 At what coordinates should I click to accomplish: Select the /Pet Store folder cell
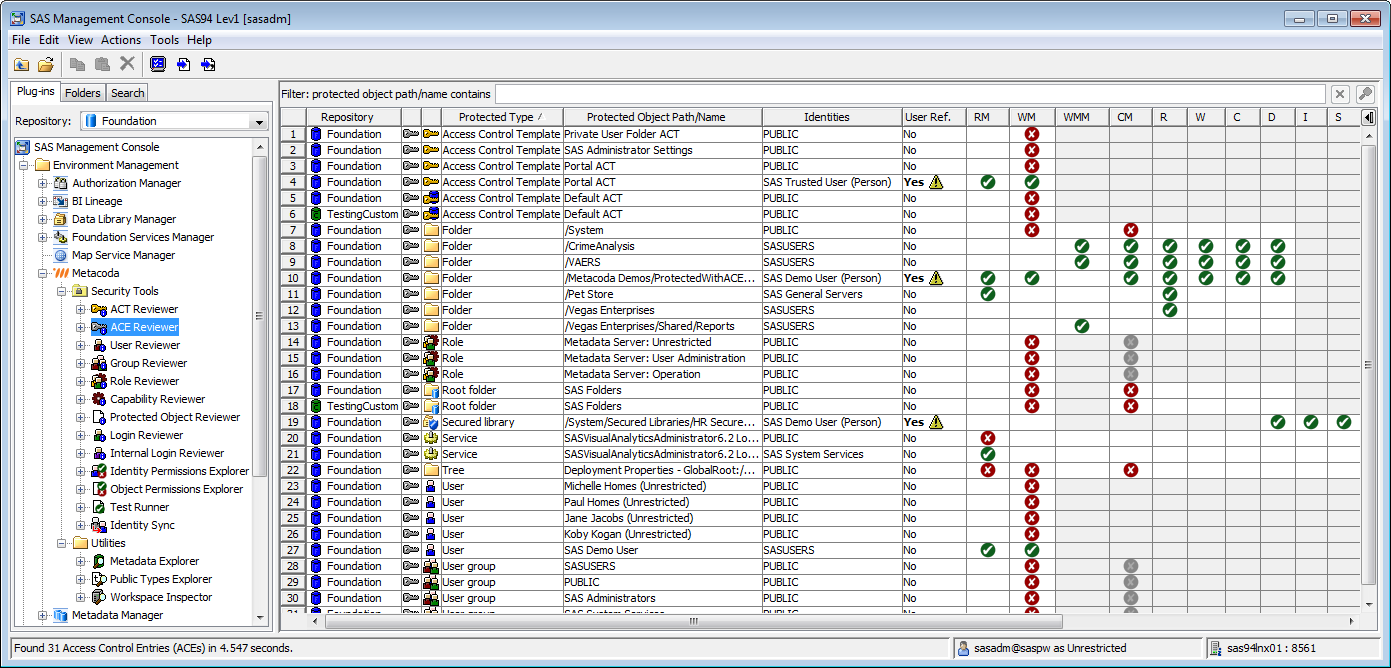[x=662, y=294]
